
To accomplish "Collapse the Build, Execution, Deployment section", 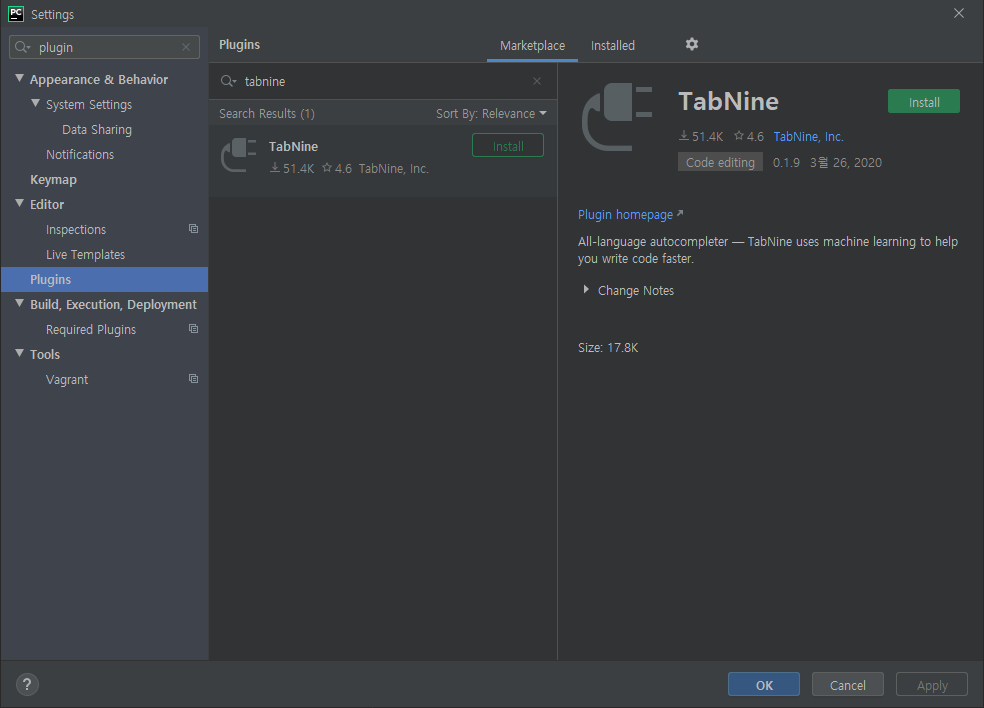I will [x=19, y=303].
